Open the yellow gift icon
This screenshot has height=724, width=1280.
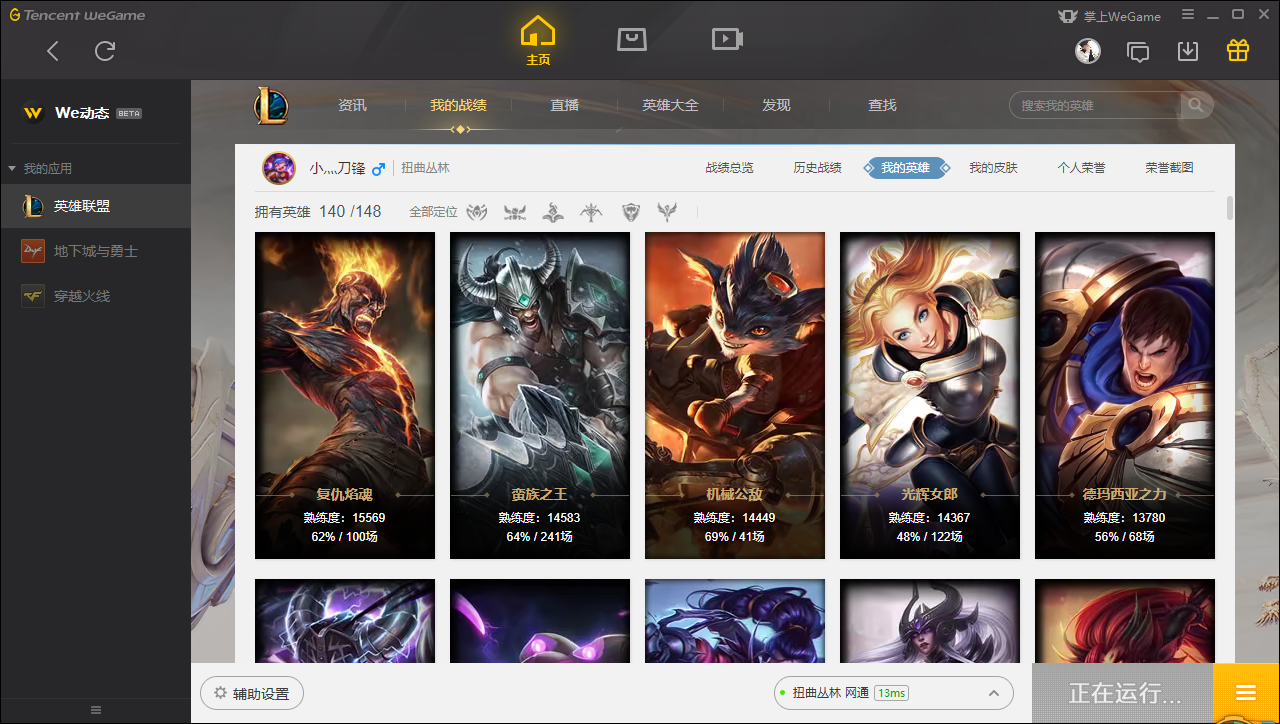tap(1238, 50)
